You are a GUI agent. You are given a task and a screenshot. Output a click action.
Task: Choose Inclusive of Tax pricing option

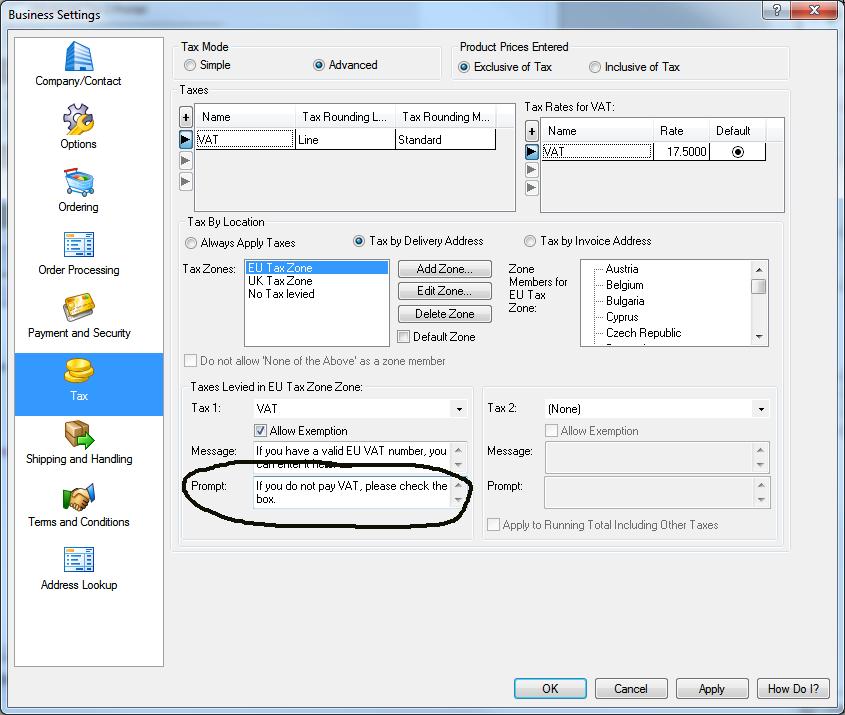click(596, 67)
